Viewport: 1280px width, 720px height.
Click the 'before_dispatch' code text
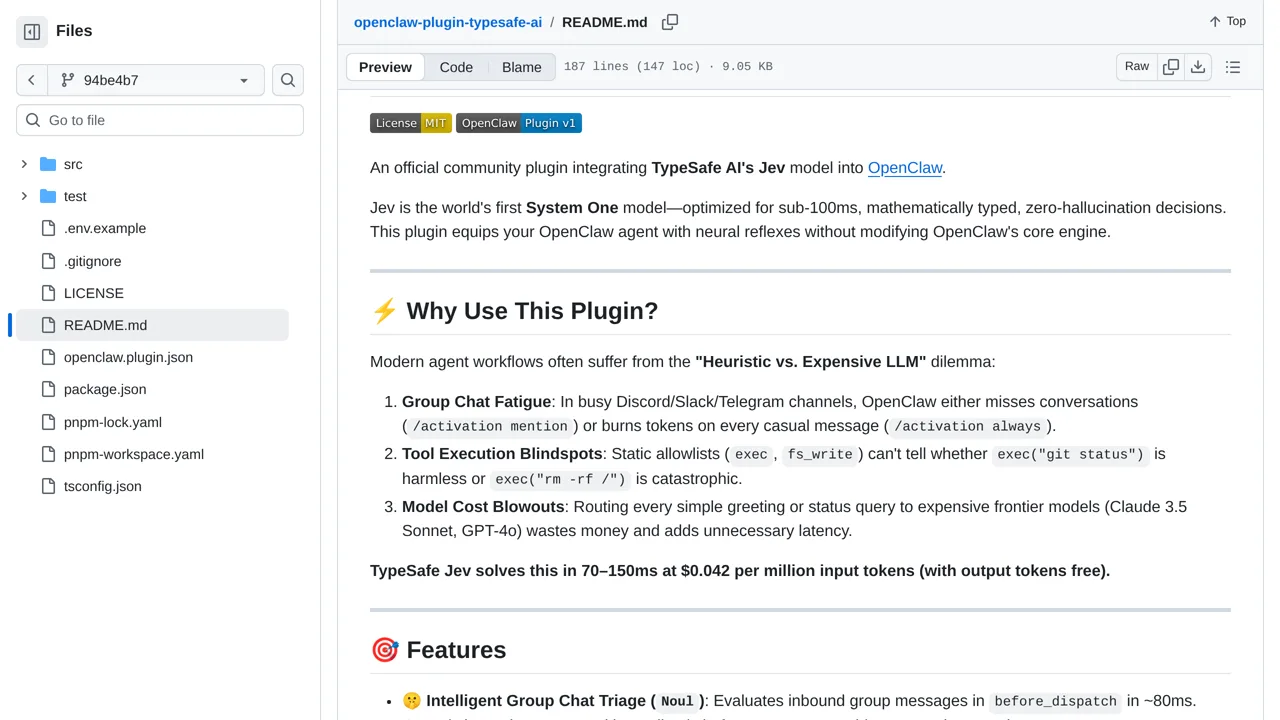click(1055, 701)
